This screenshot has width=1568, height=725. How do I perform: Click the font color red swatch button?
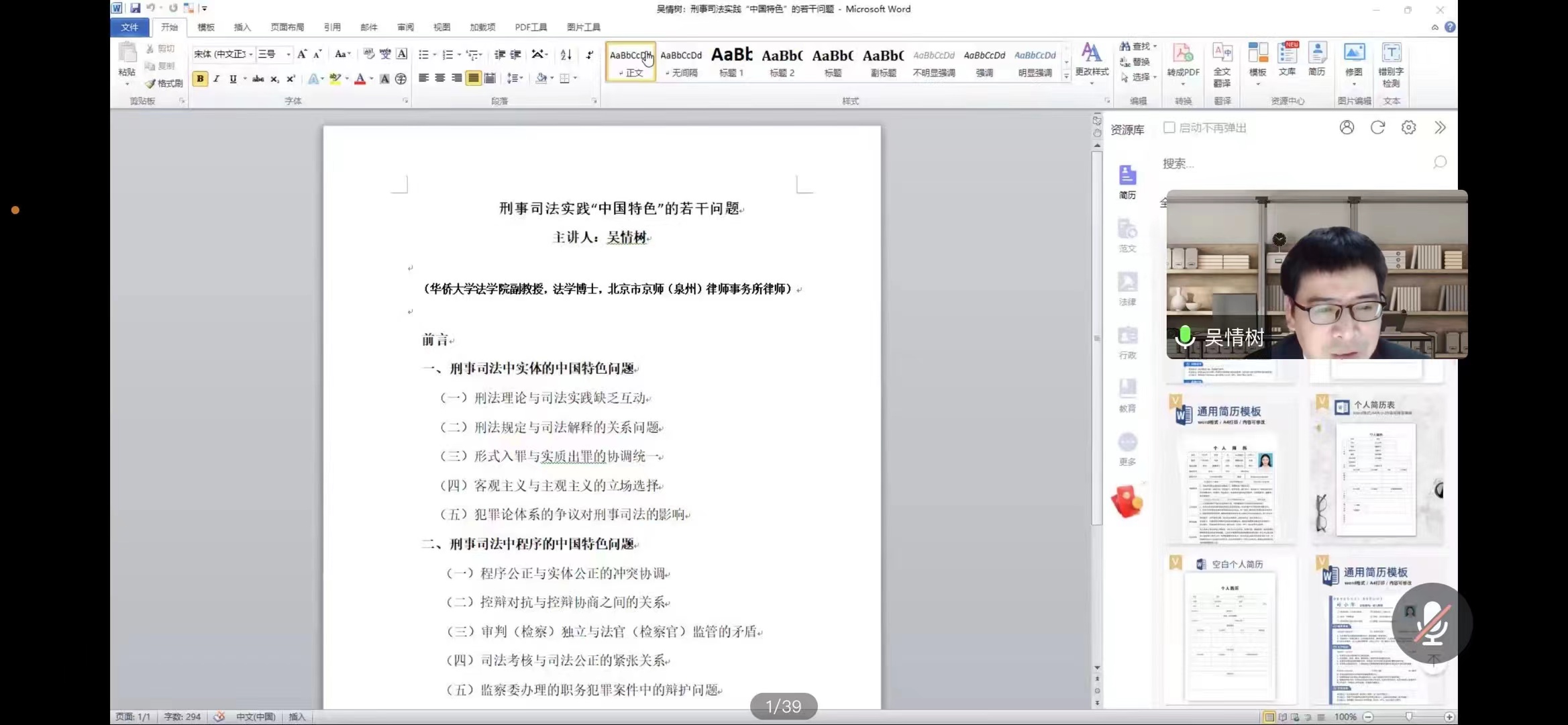pos(360,79)
